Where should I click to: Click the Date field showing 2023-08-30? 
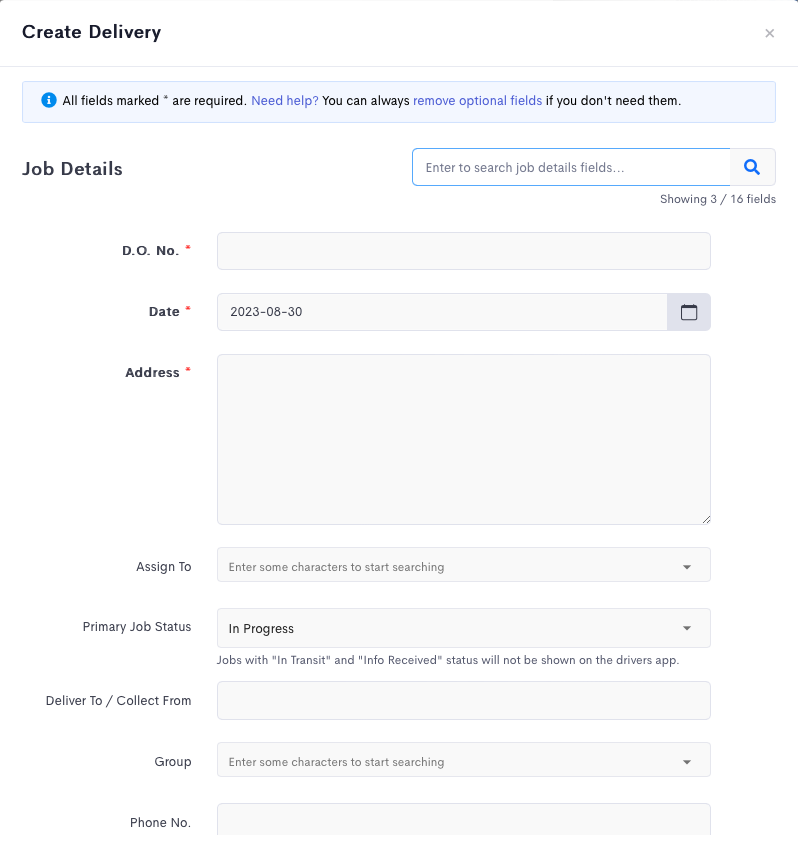pos(442,312)
